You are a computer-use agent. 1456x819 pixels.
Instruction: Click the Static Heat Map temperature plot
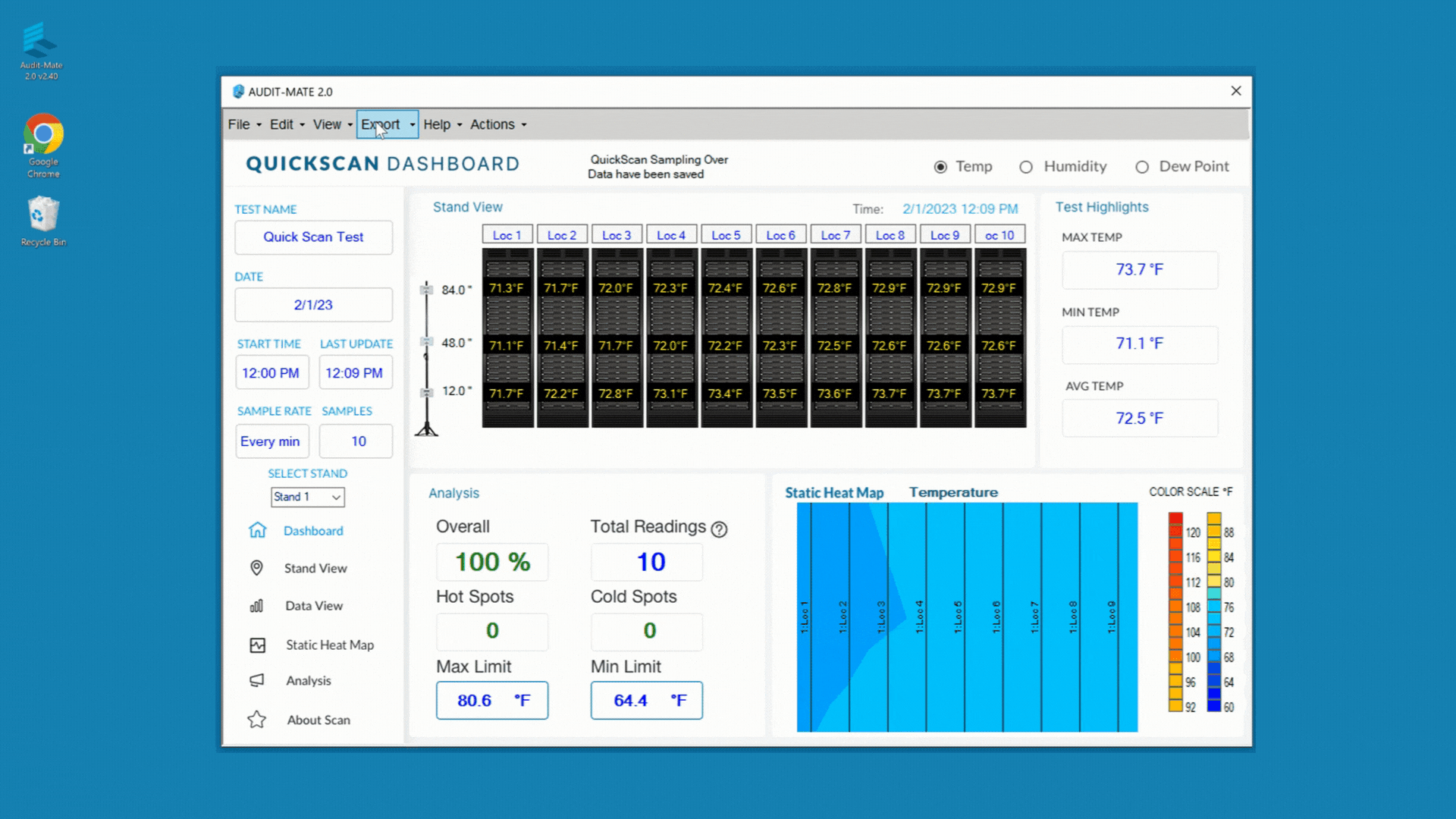coord(967,617)
